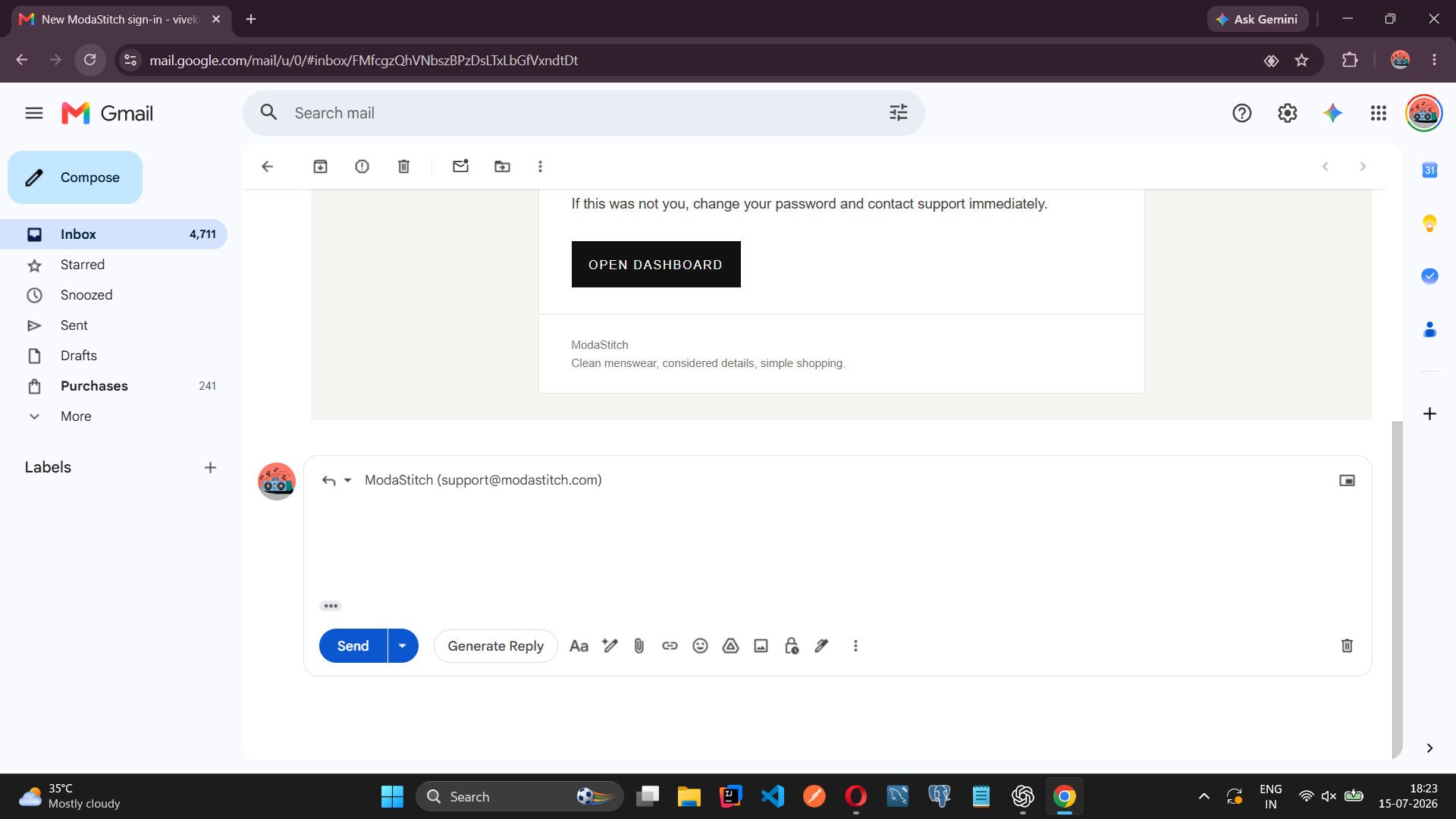
Task: Open File Explorer from taskbar
Action: click(689, 796)
